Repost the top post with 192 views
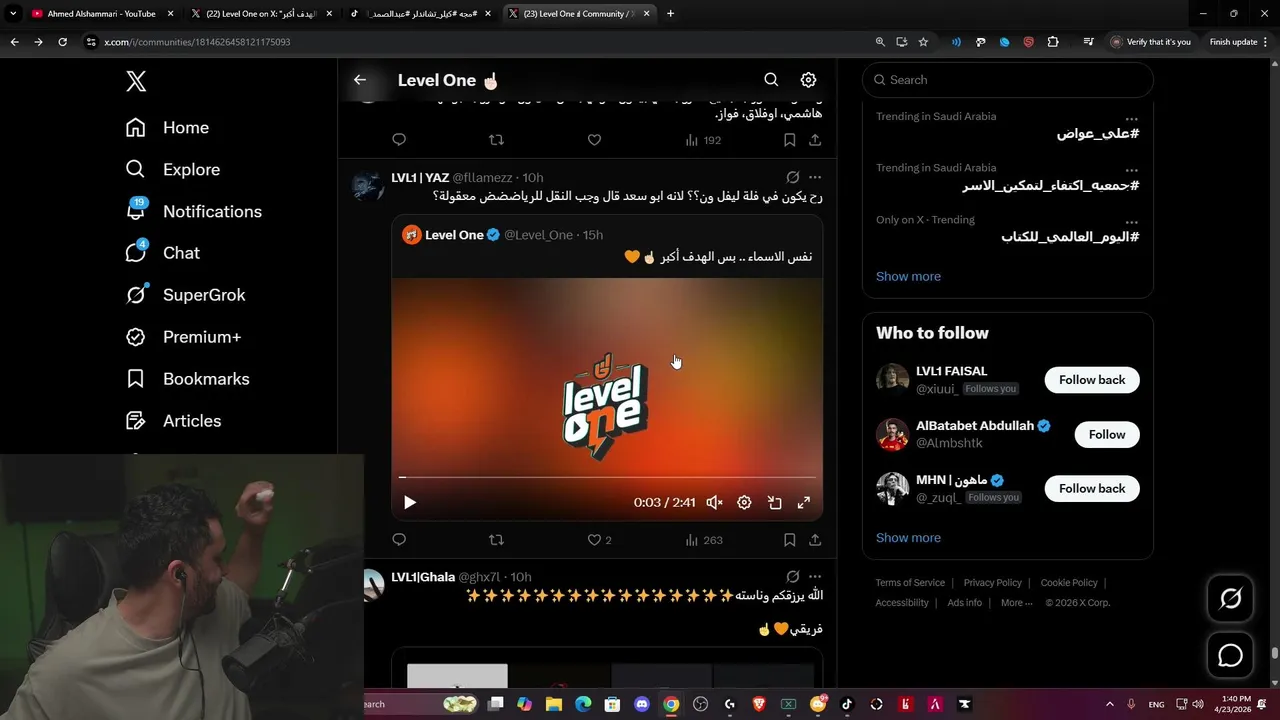The width and height of the screenshot is (1280, 720). 496,140
